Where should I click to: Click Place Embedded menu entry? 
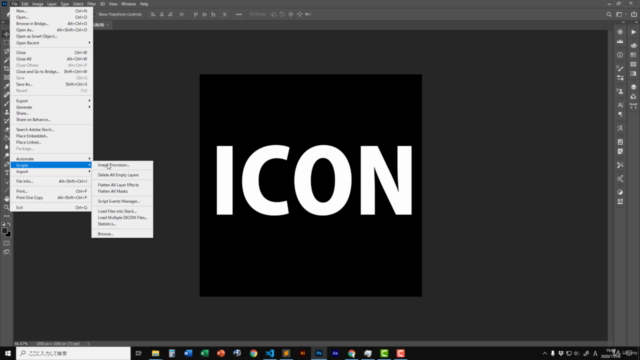click(x=51, y=136)
